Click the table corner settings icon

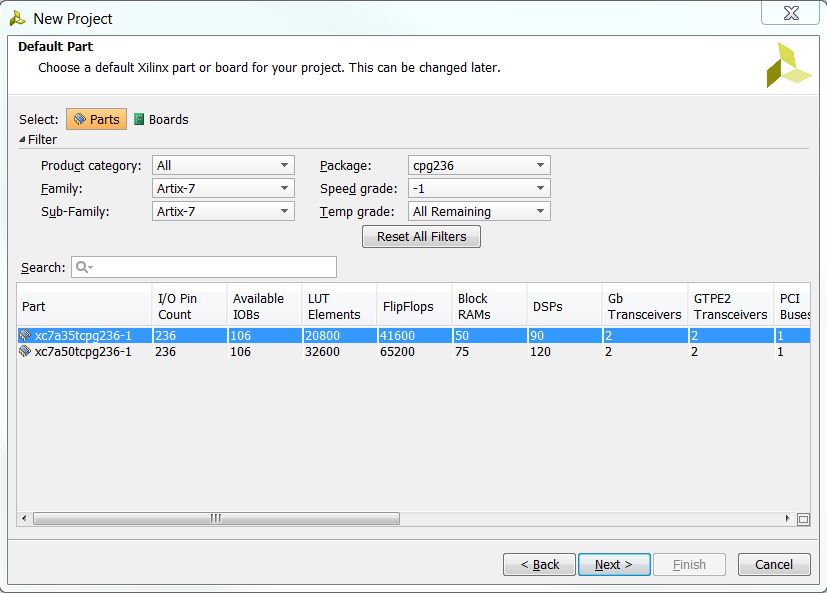tap(803, 519)
